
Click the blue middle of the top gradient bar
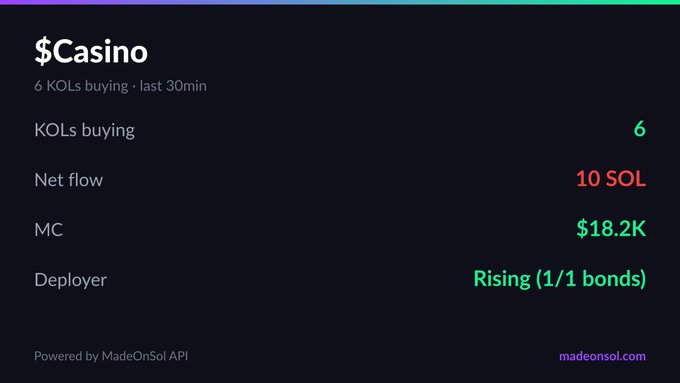click(x=340, y=2)
